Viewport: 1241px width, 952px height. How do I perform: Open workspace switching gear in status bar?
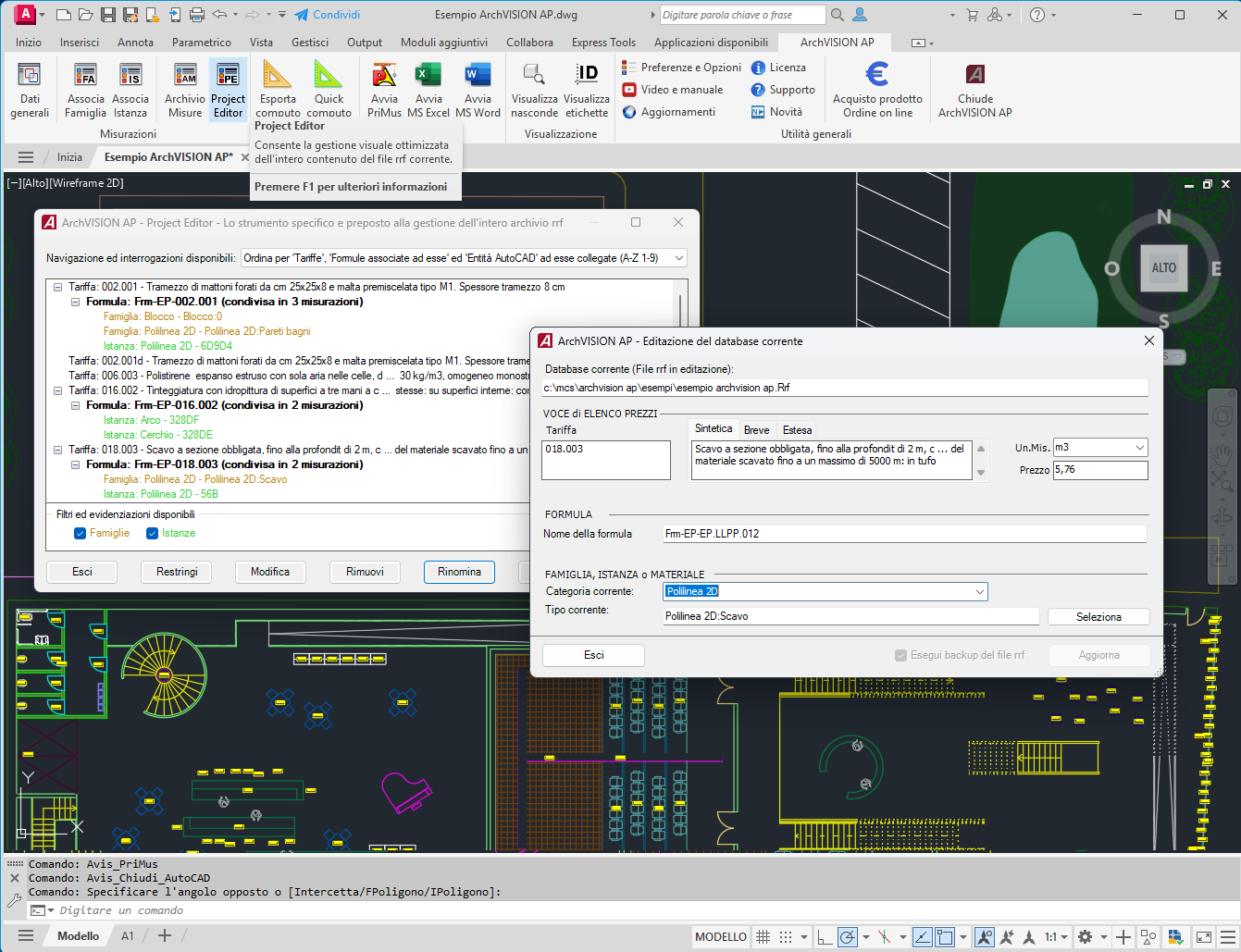tap(1086, 936)
